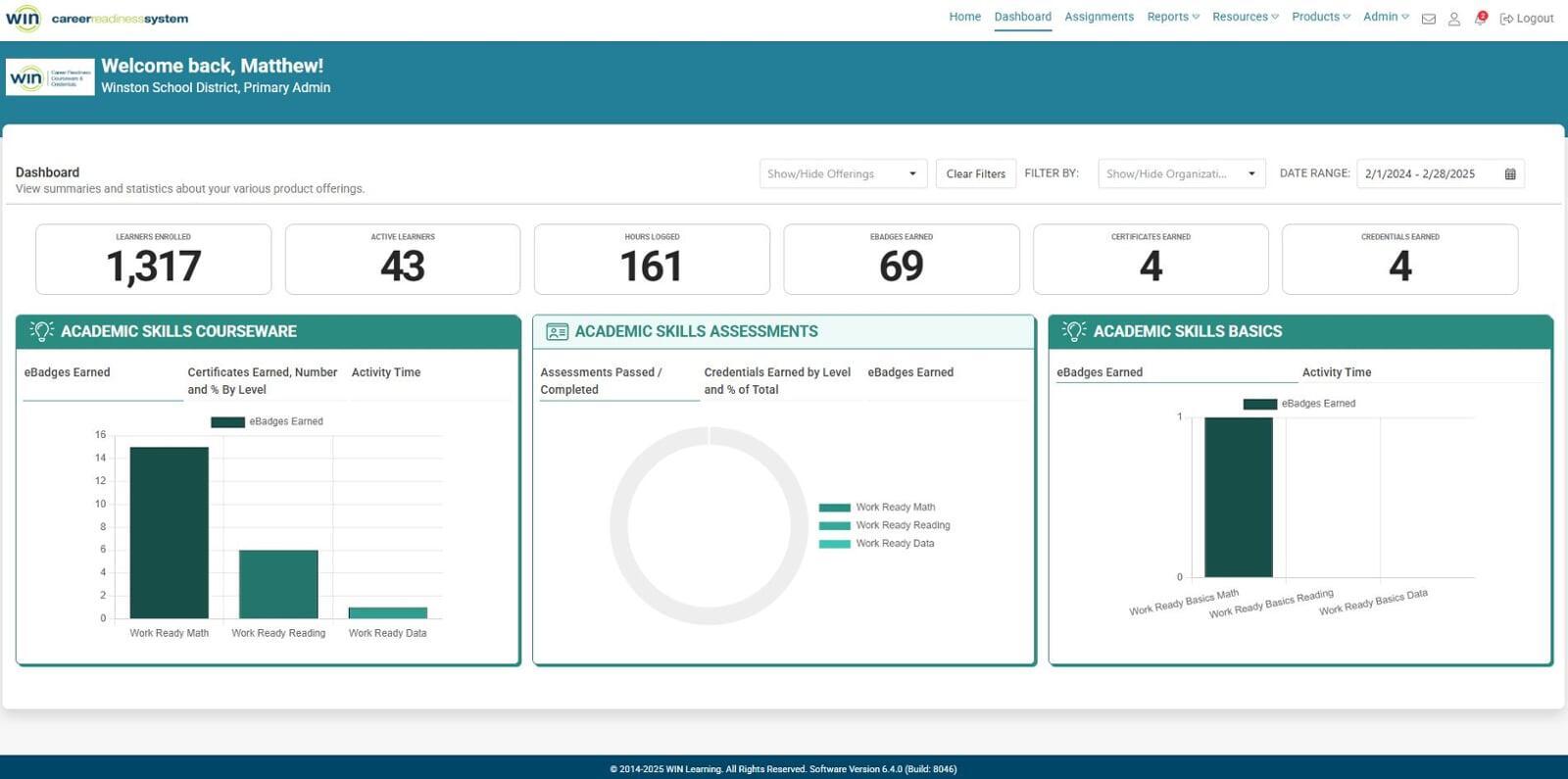The image size is (1568, 779).
Task: Open the messages envelope icon
Action: 1428,19
